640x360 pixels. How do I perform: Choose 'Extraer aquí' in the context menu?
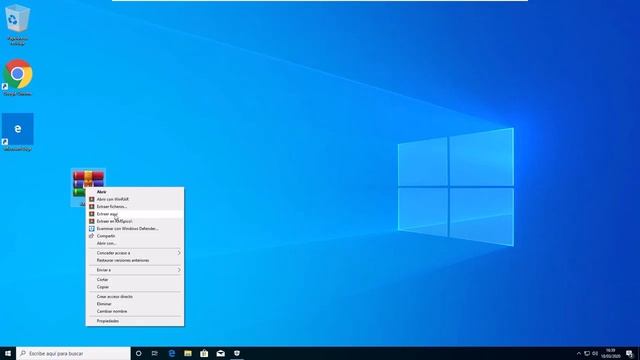pyautogui.click(x=135, y=214)
